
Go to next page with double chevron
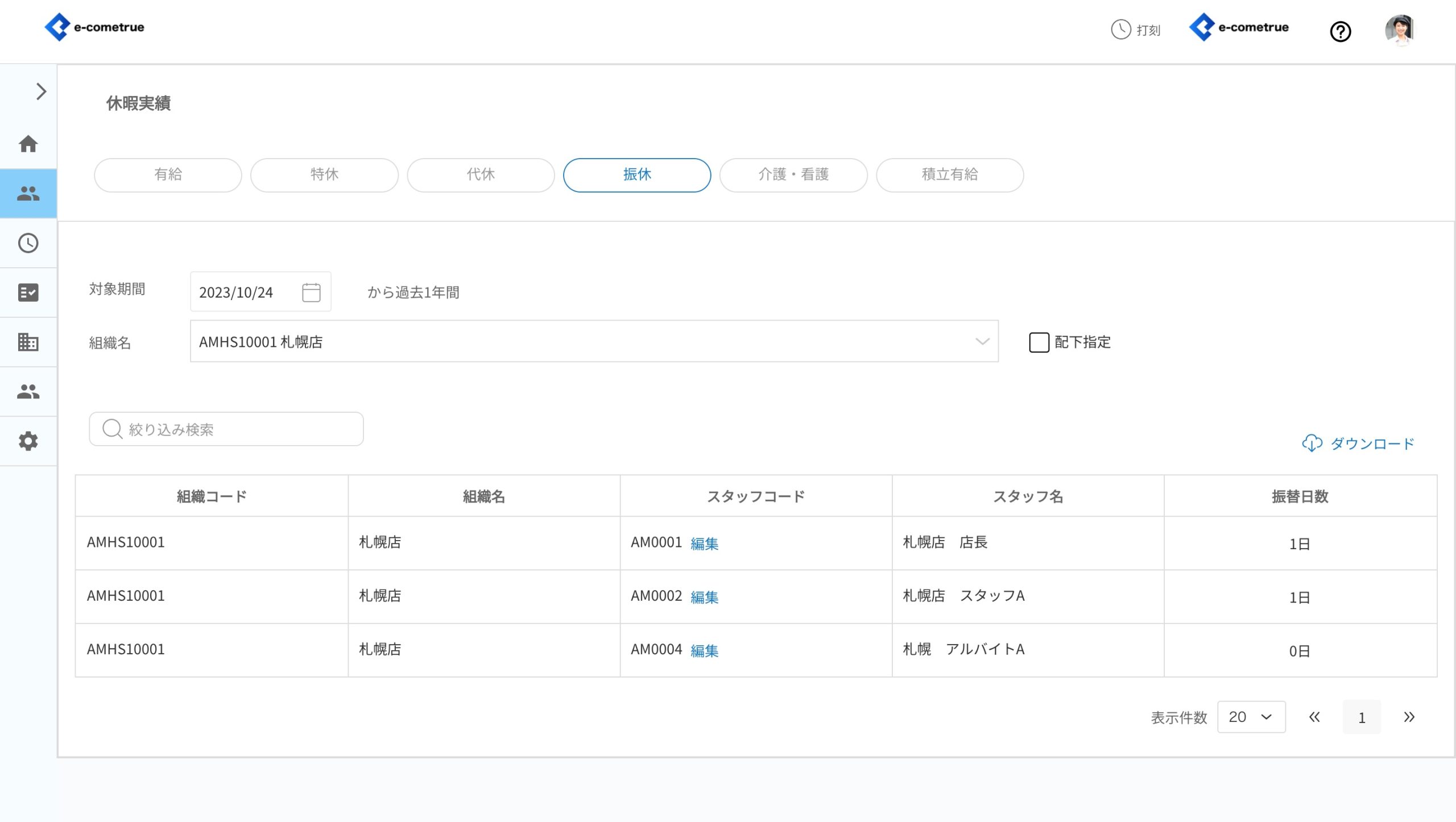pyautogui.click(x=1408, y=717)
